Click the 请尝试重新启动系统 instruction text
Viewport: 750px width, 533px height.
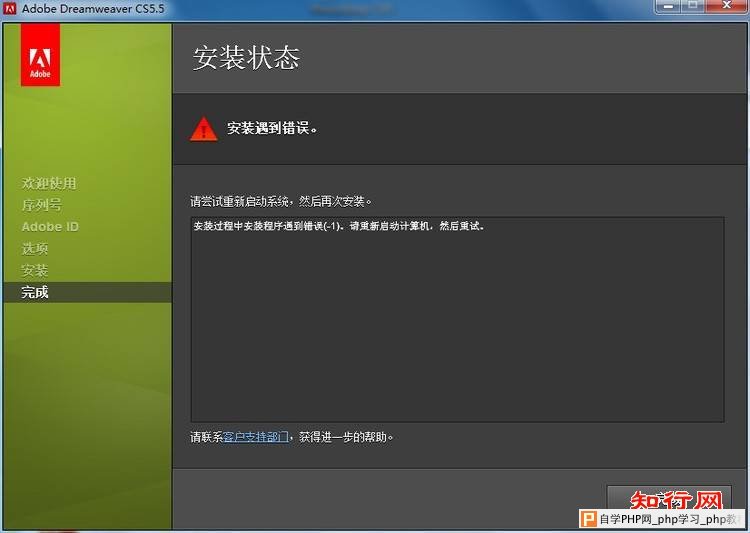point(281,201)
